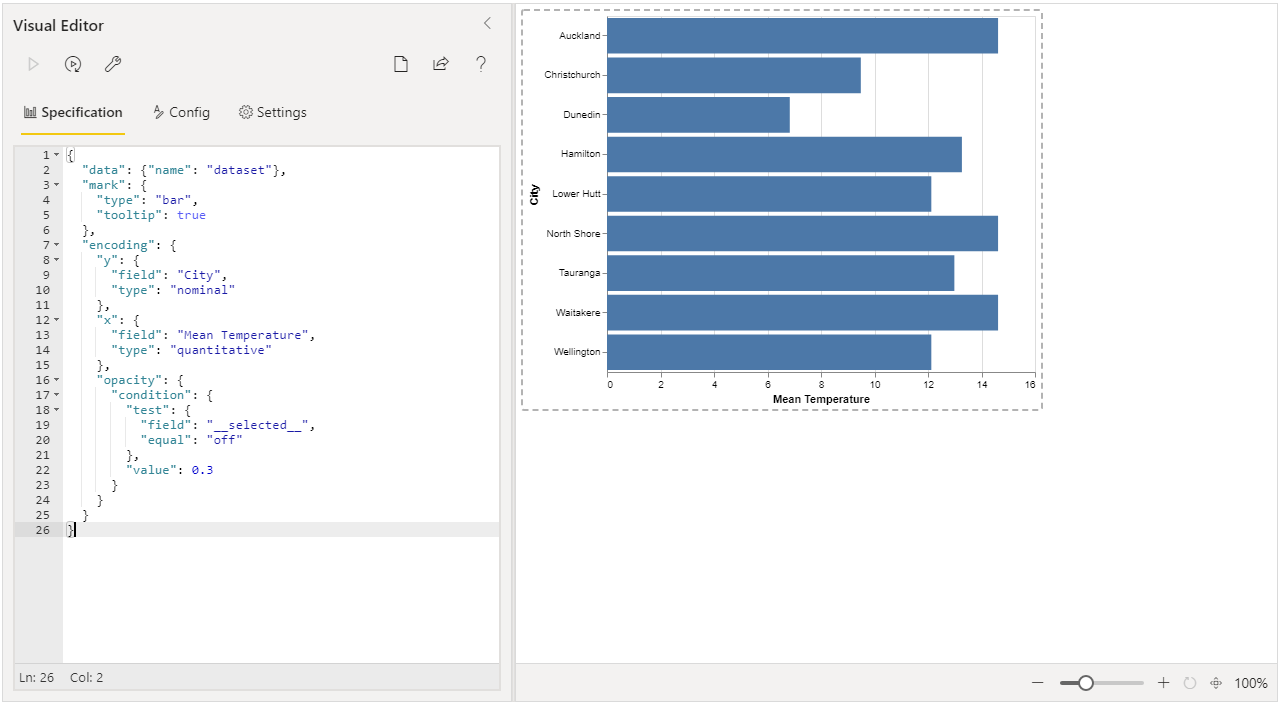Collapse the Visual Editor pane chevron
The width and height of the screenshot is (1280, 704).
[487, 23]
